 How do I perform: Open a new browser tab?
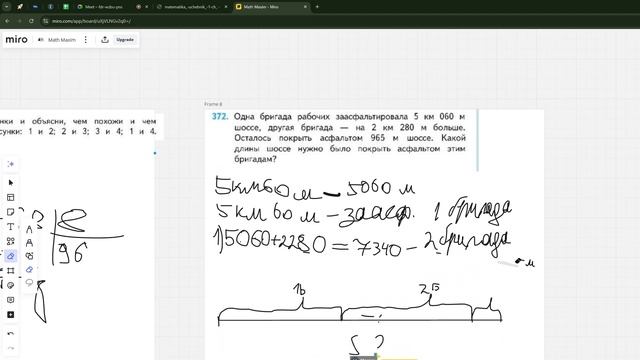pos(317,7)
